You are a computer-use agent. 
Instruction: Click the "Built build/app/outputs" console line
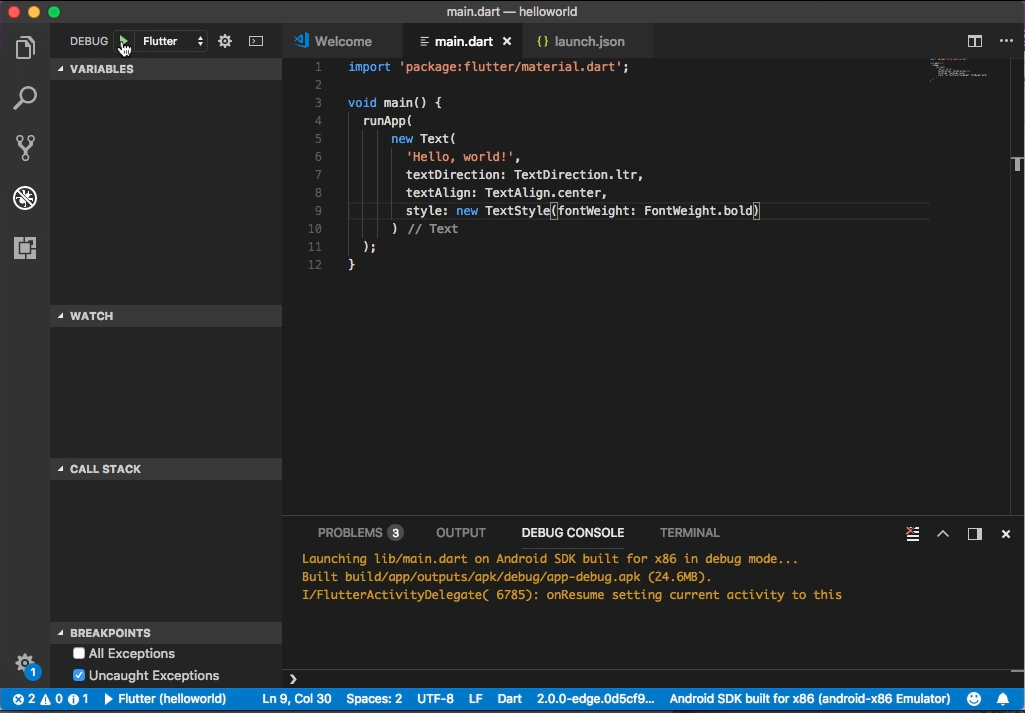(x=507, y=577)
